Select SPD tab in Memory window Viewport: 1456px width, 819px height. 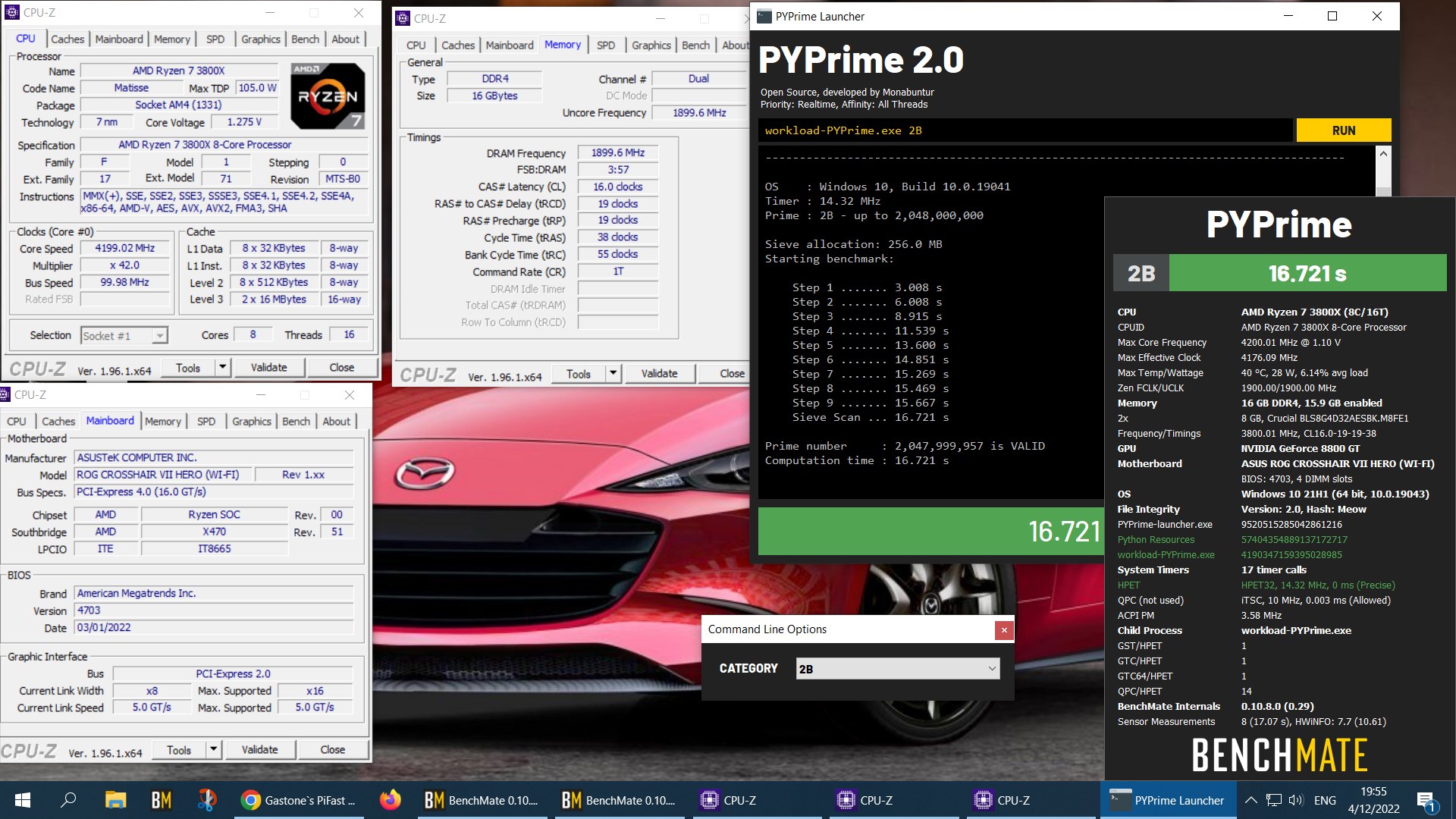605,45
